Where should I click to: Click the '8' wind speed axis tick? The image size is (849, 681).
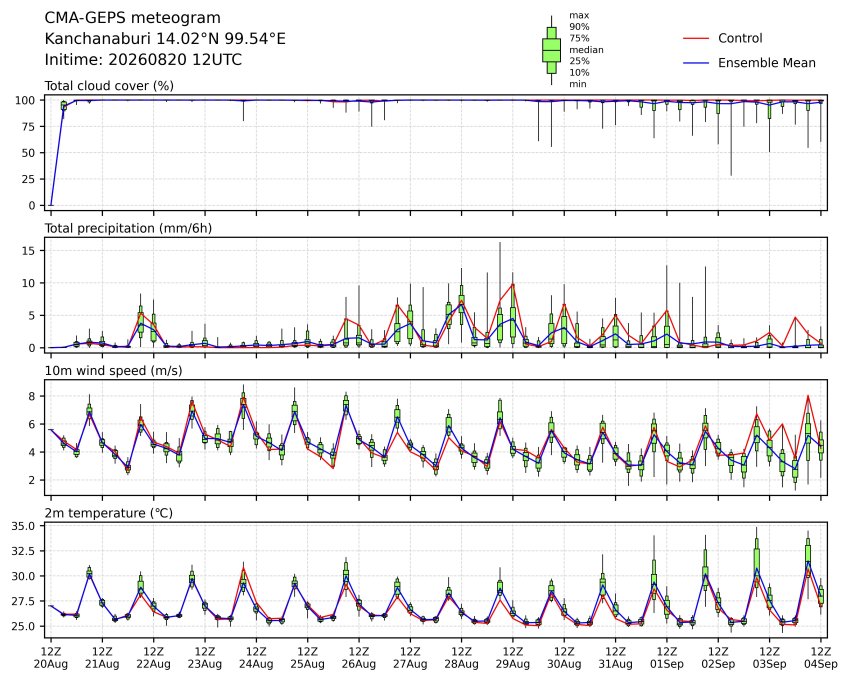(x=32, y=396)
